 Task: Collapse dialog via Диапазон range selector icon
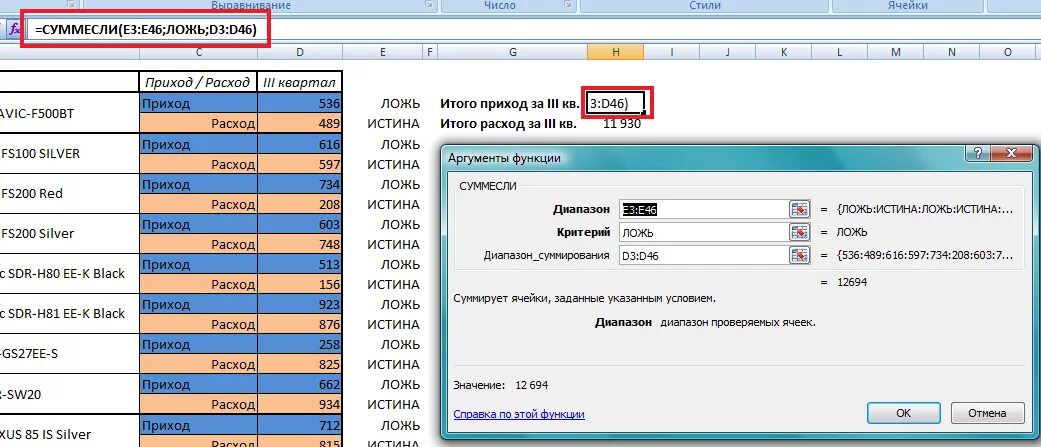coord(800,209)
